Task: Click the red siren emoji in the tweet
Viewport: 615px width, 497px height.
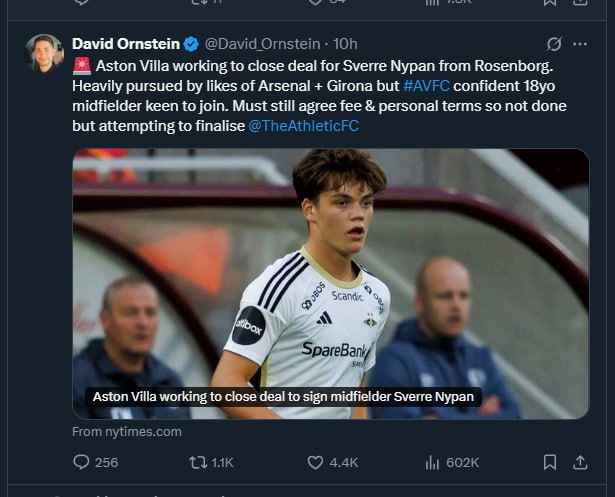Action: (81, 65)
